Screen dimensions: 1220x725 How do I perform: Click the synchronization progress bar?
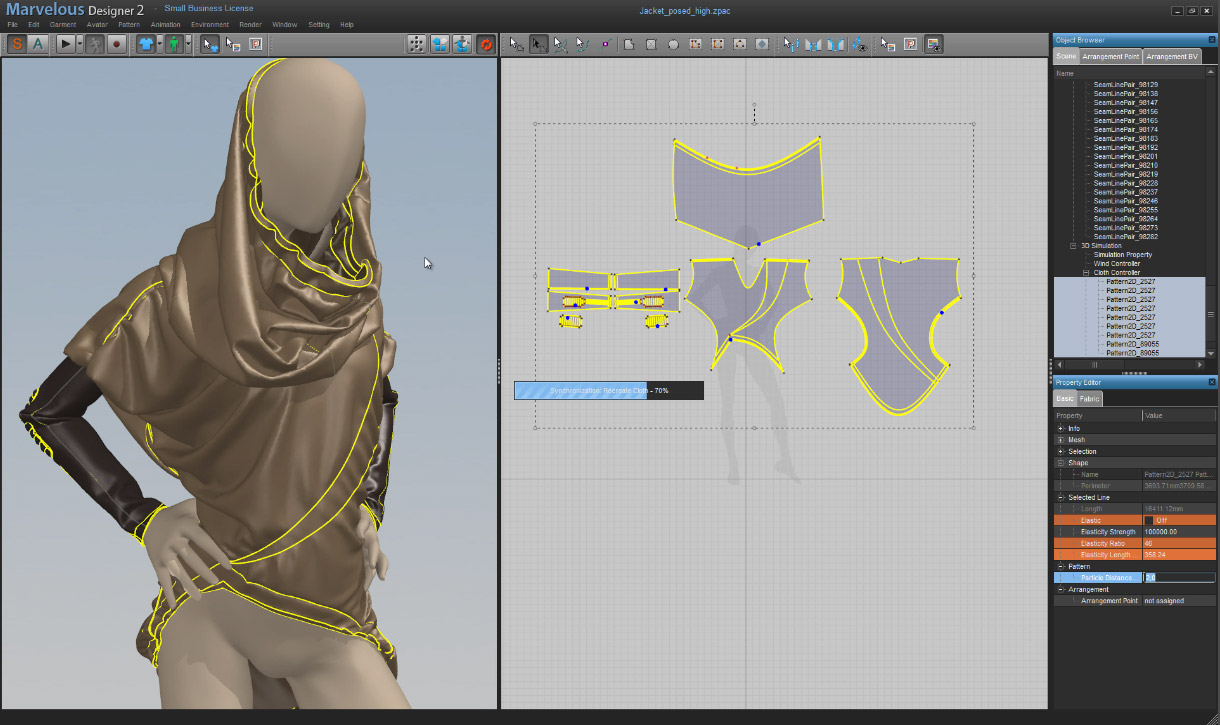pos(609,390)
